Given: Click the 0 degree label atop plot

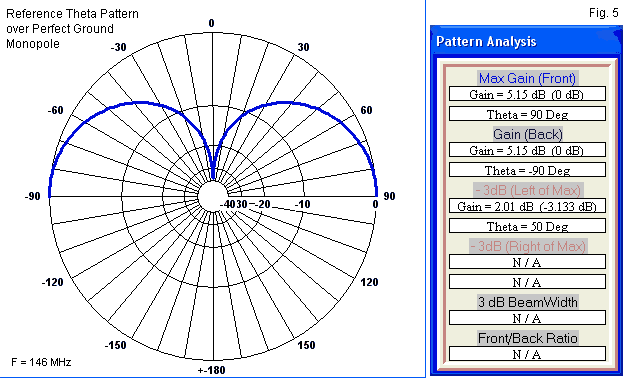Looking at the screenshot, I should [212, 23].
